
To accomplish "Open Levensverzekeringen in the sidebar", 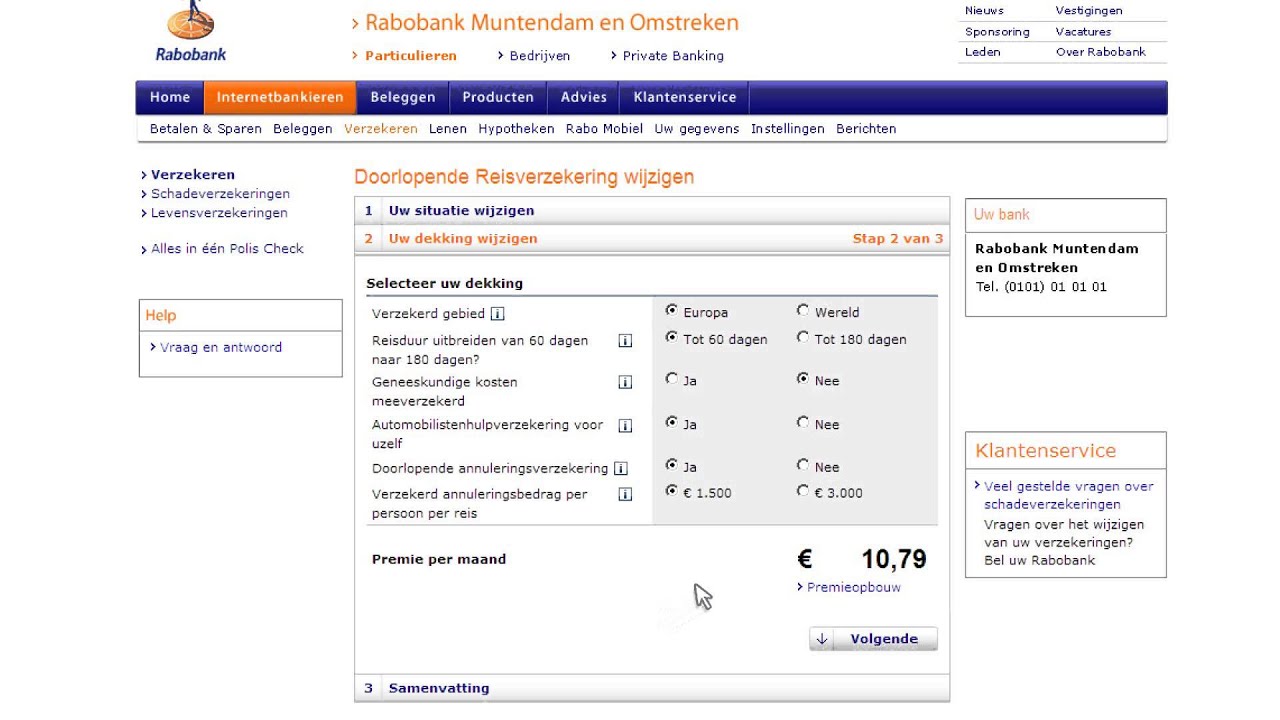I will [219, 213].
